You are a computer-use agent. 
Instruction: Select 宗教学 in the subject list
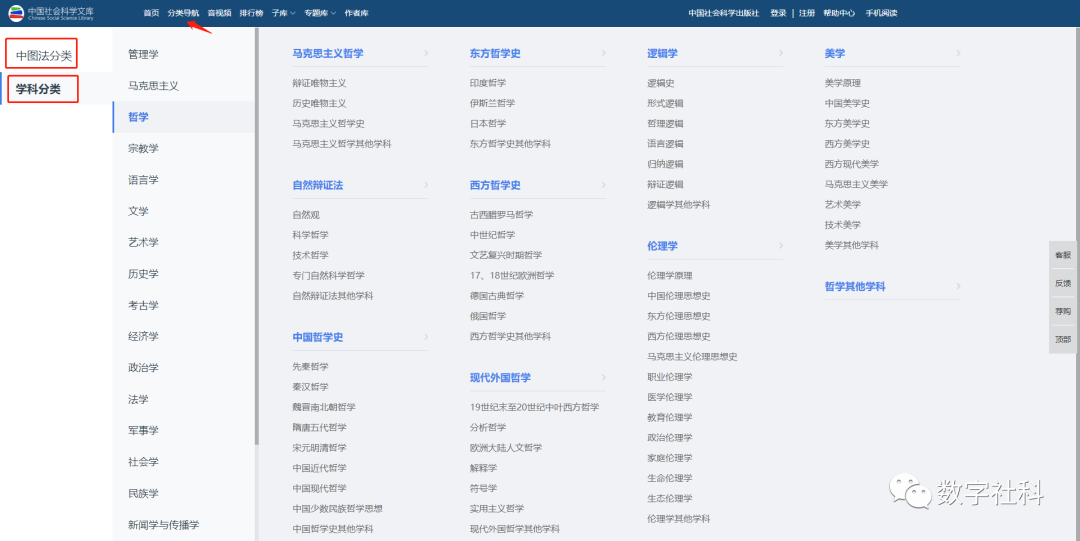[143, 149]
